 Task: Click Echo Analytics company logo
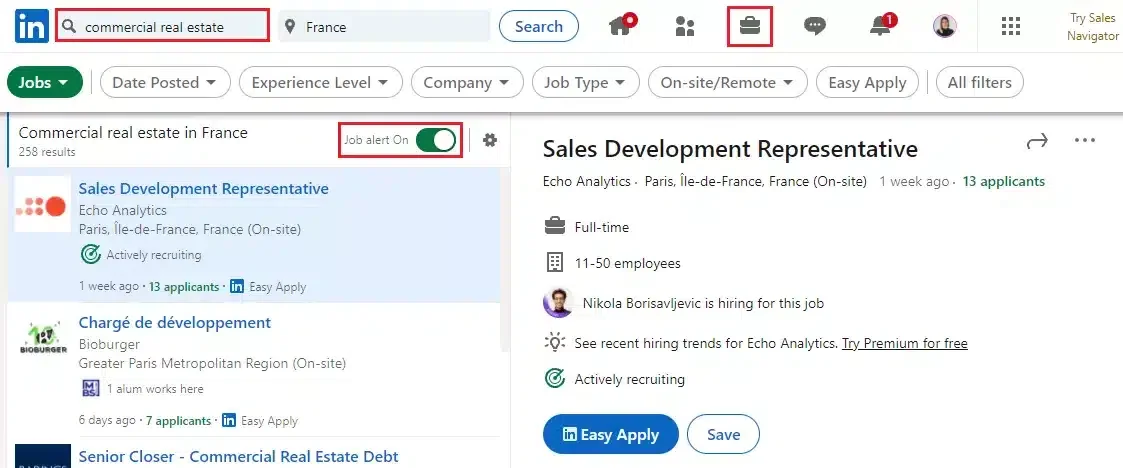point(42,204)
